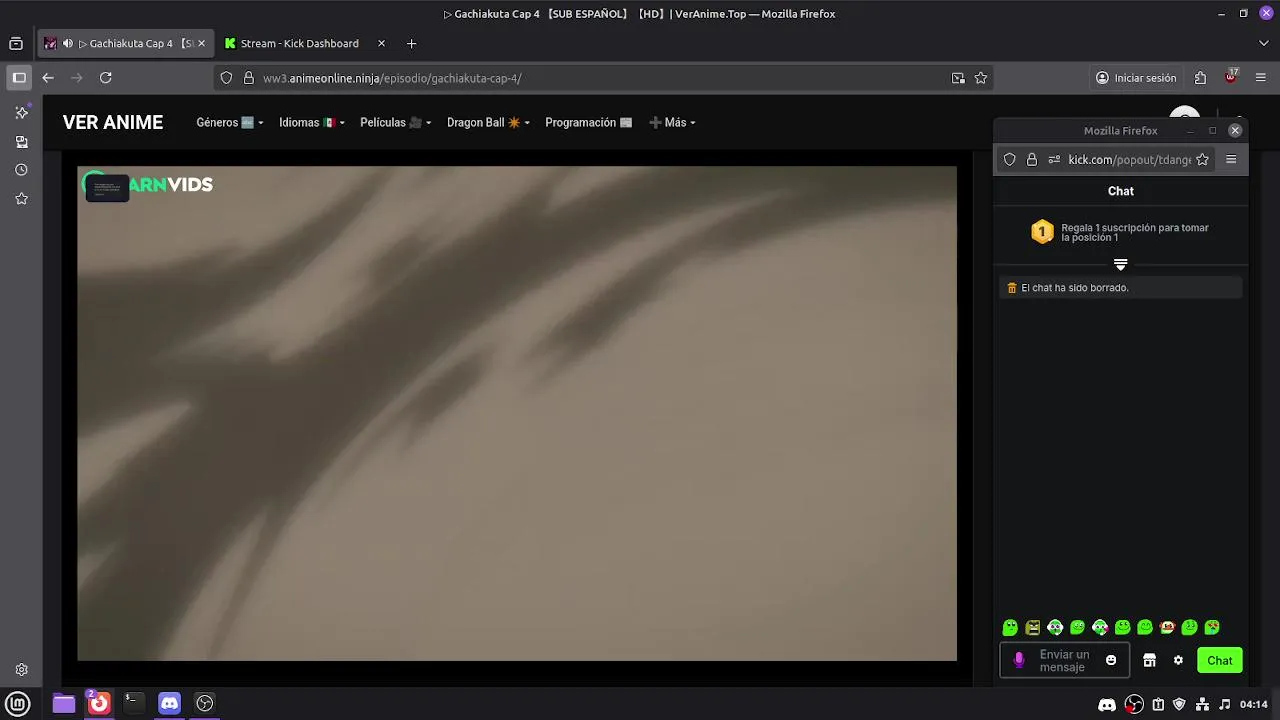This screenshot has width=1280, height=720.
Task: Expand the gift leaderboard with down arrow
Action: [x=1121, y=265]
